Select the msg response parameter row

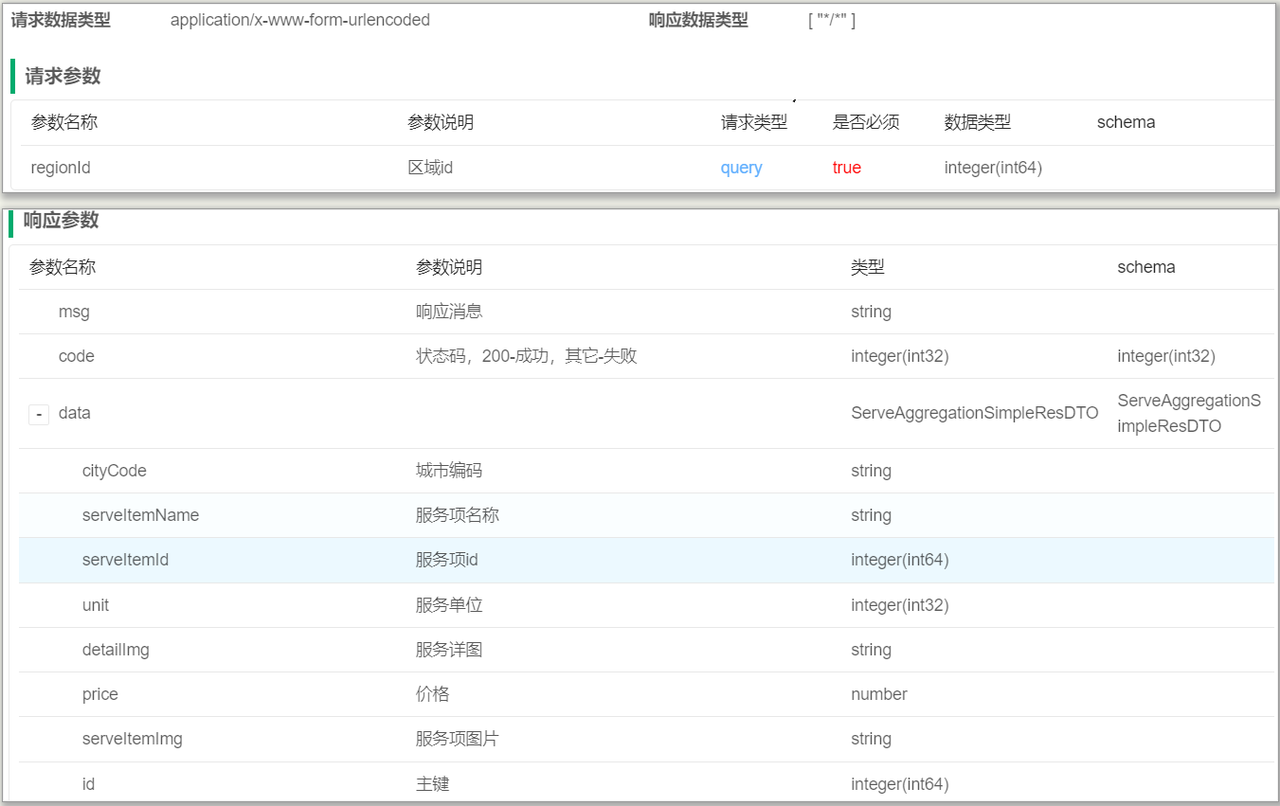tap(74, 312)
